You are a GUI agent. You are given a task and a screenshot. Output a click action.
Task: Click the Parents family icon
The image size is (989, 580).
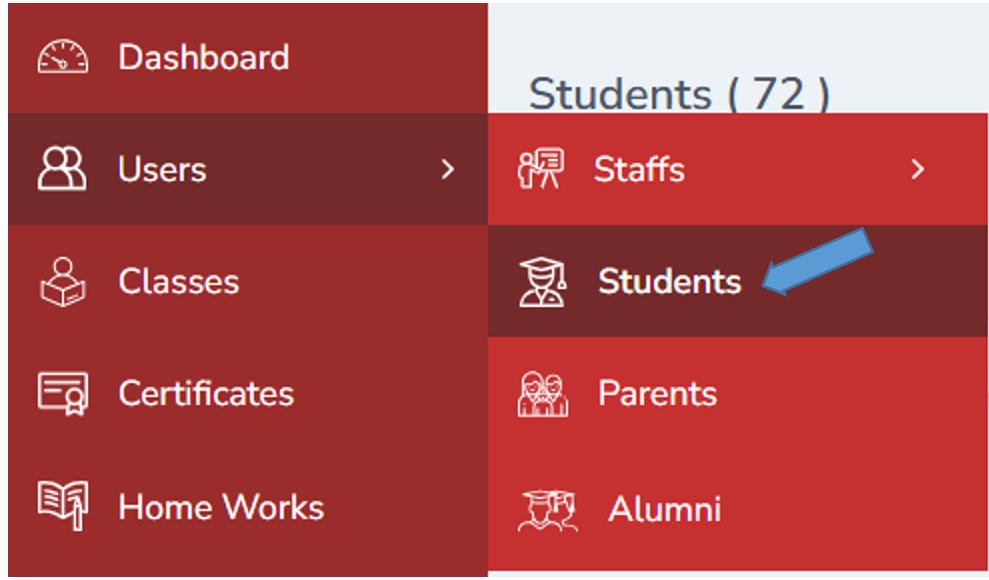543,393
